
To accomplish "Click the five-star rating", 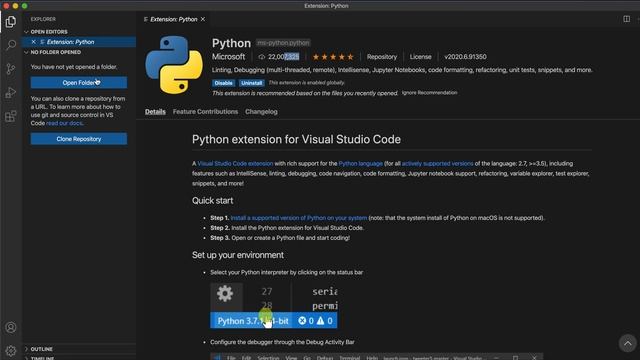I will pos(333,57).
